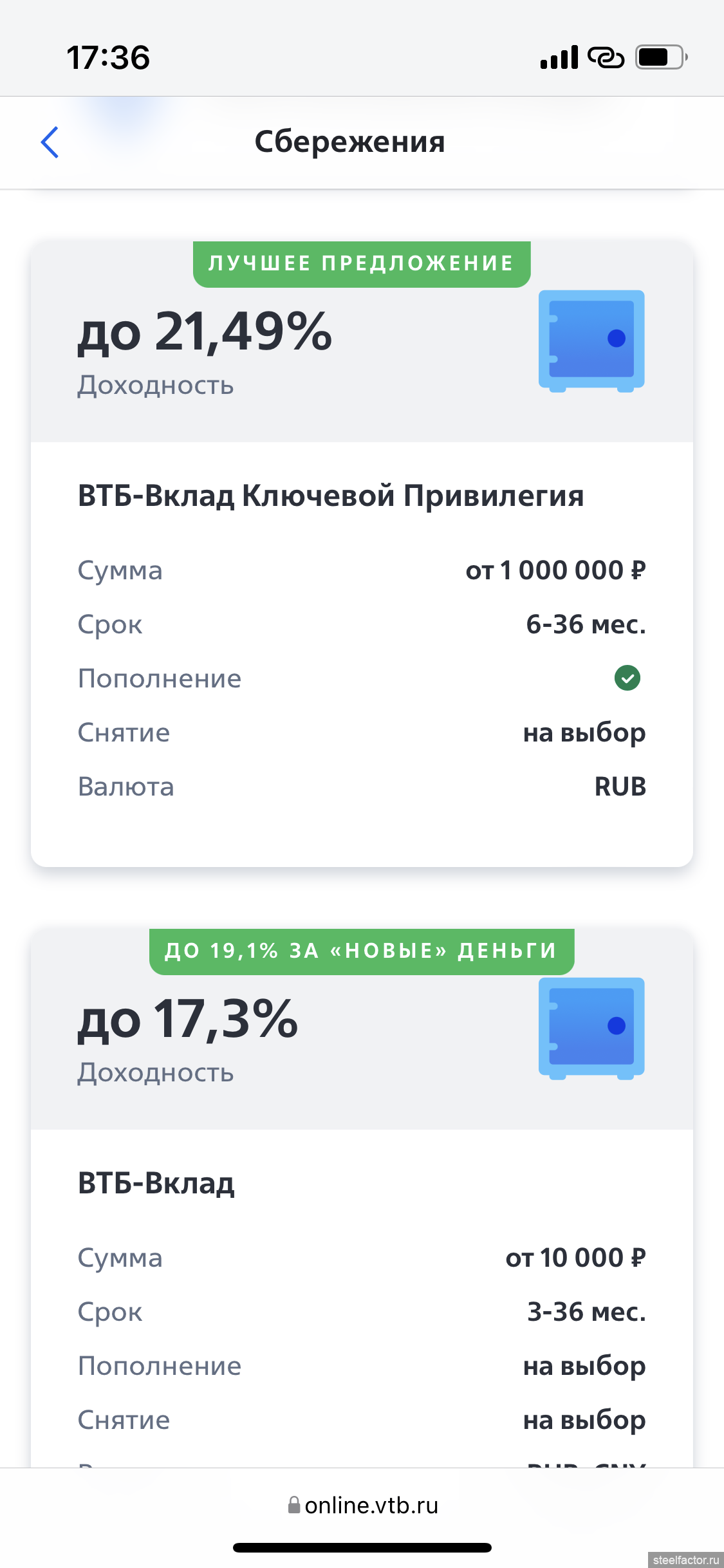Tap the от 1 000 000 ₽ sum value
This screenshot has width=724, height=1568.
point(555,570)
